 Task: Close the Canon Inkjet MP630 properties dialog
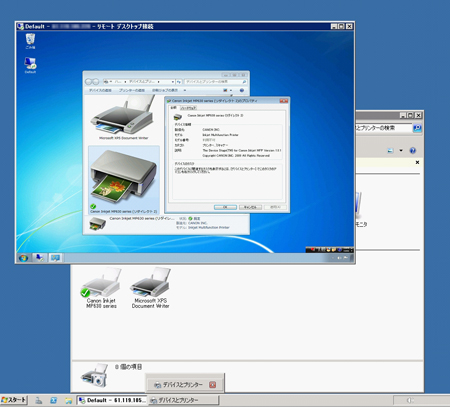click(x=283, y=101)
